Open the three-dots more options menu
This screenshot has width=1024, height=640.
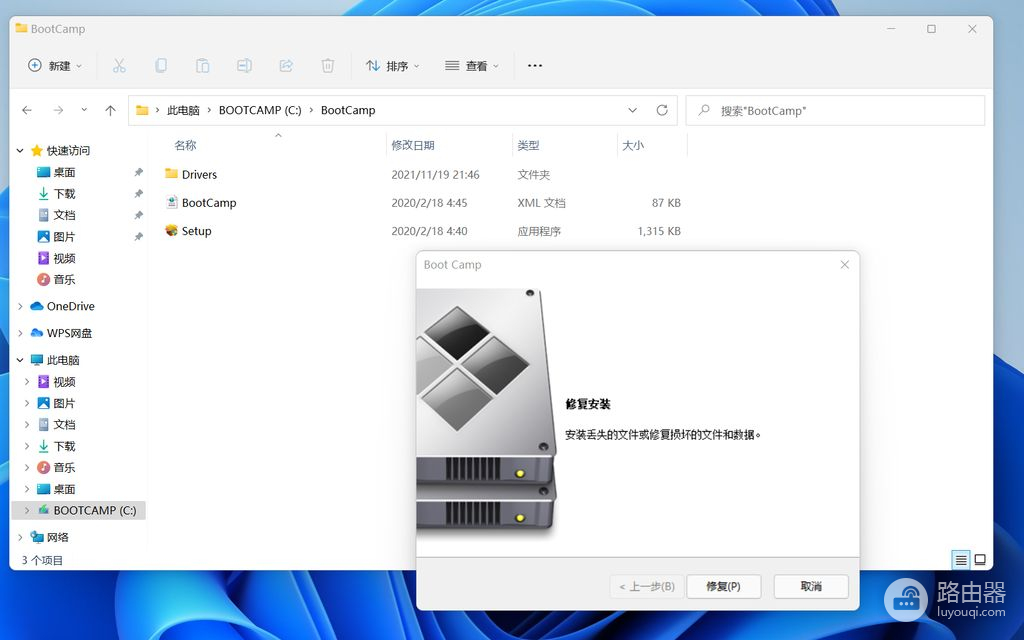click(535, 66)
